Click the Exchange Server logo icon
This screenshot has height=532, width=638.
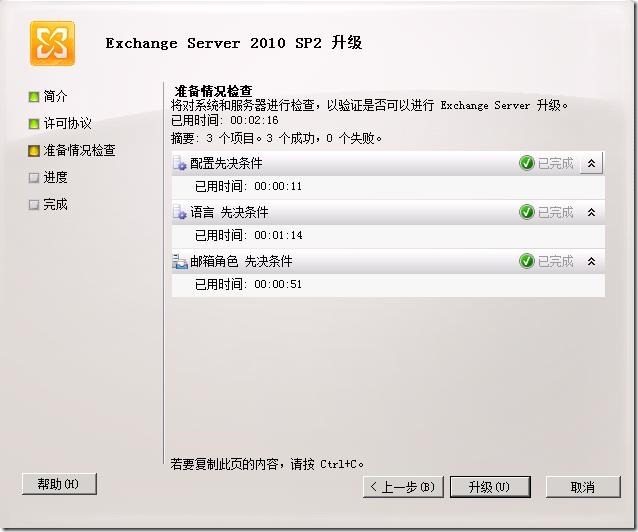(x=52, y=44)
